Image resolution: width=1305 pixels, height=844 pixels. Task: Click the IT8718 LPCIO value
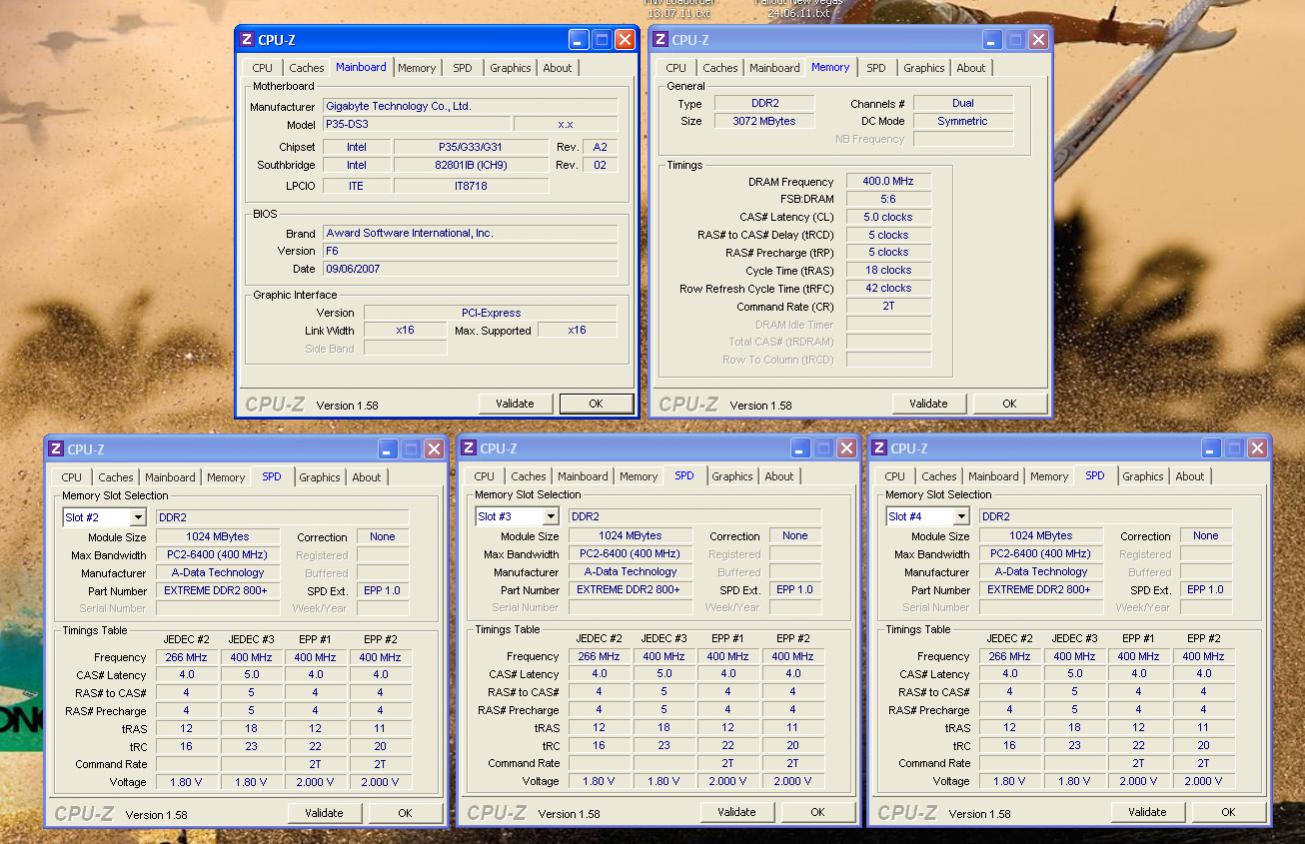click(x=471, y=185)
